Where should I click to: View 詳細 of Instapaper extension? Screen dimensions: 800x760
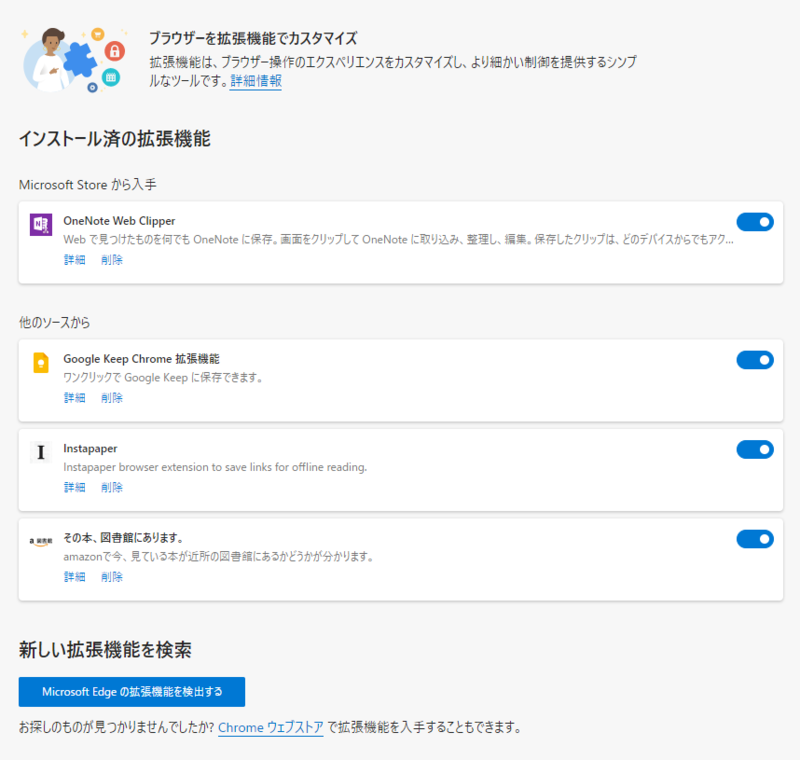(x=74, y=487)
